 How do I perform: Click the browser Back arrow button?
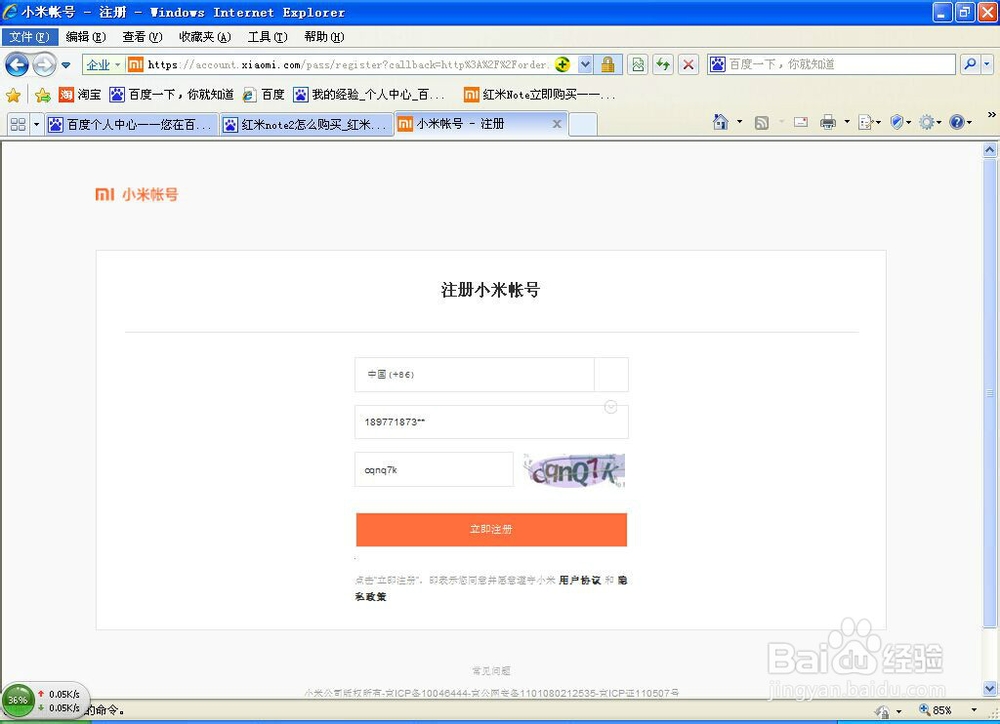17,64
